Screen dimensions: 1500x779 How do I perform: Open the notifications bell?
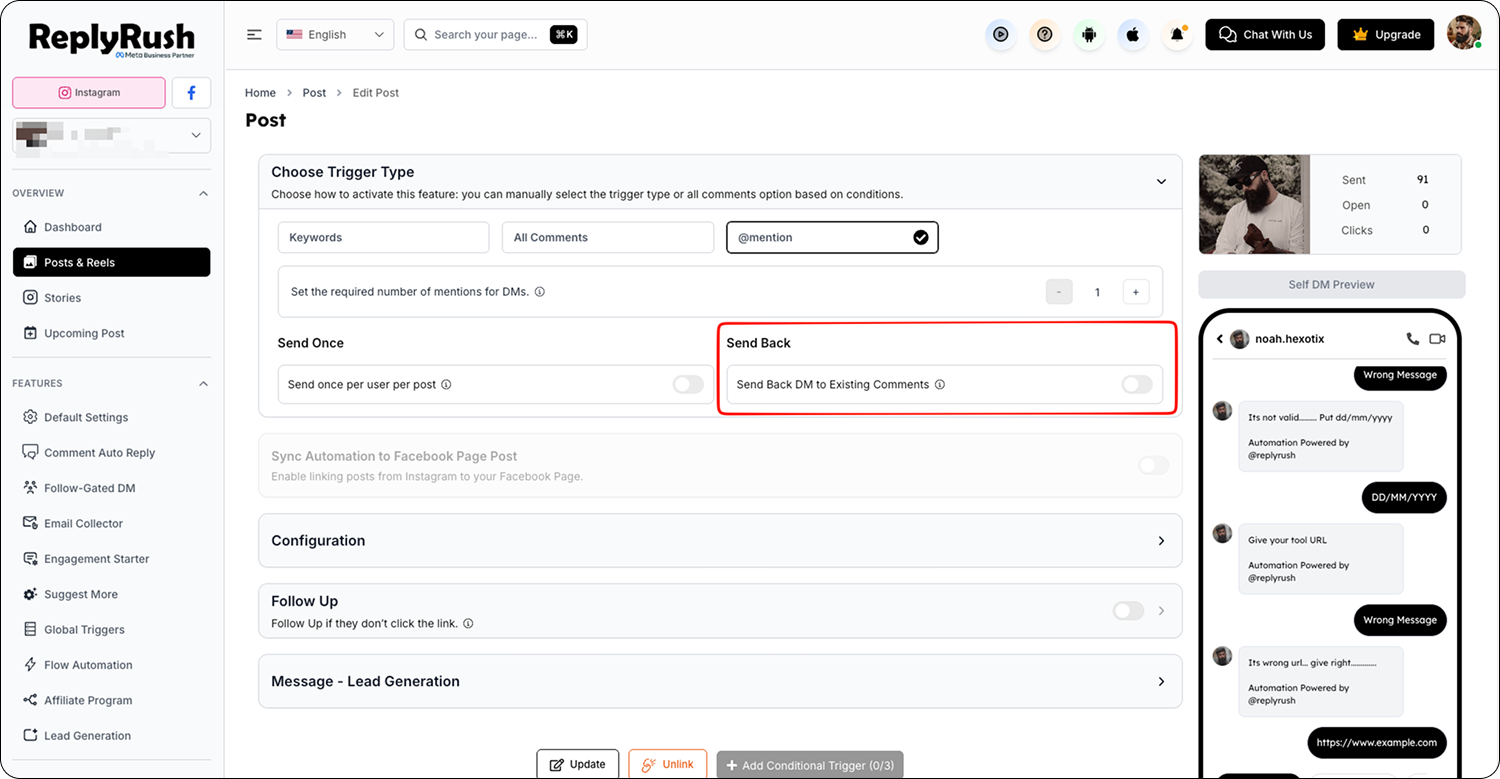click(1177, 35)
